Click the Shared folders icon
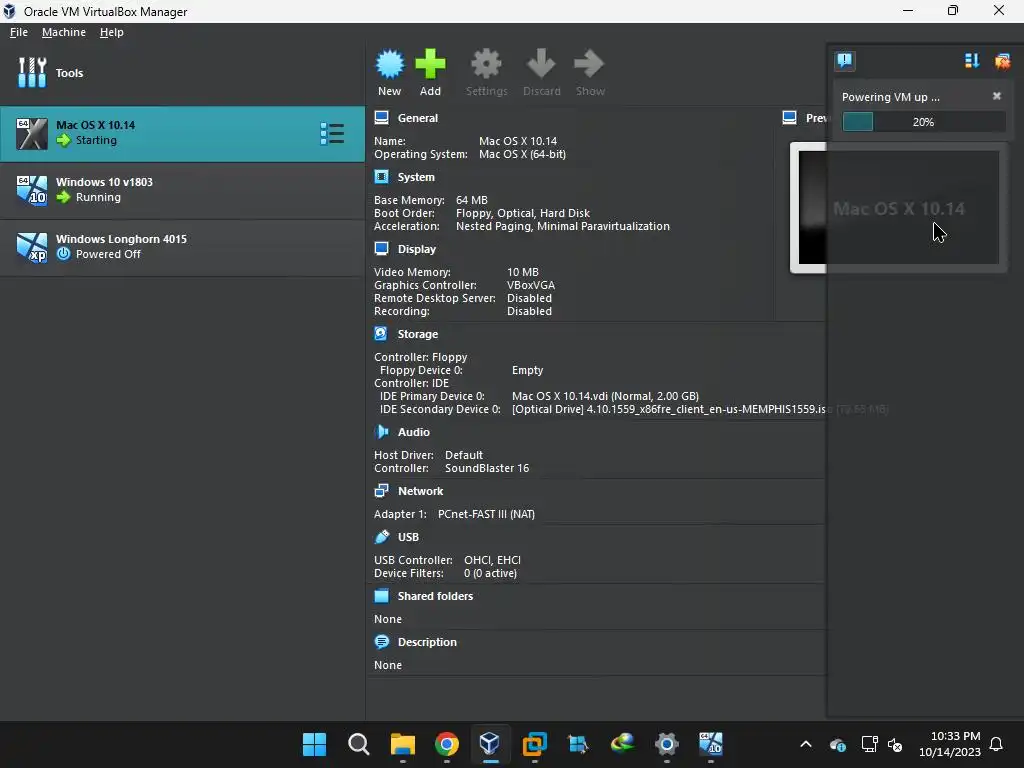The height and width of the screenshot is (768, 1024). (x=381, y=596)
